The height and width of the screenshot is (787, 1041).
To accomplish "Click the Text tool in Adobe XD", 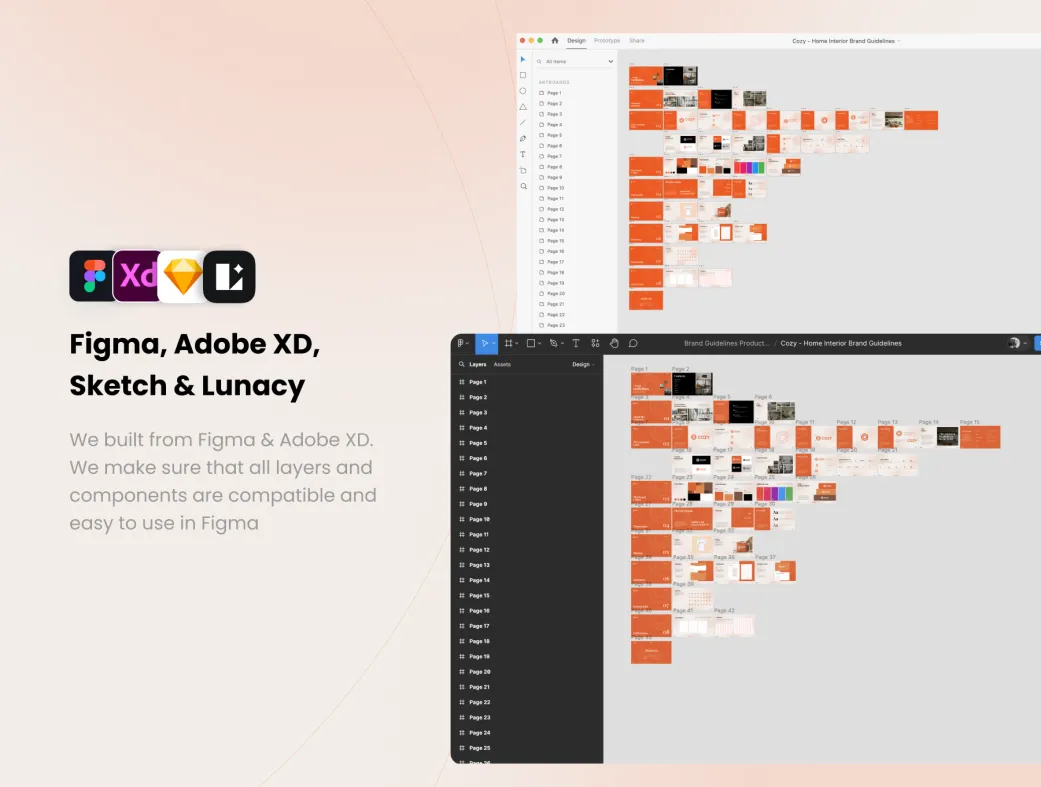I will 522,155.
